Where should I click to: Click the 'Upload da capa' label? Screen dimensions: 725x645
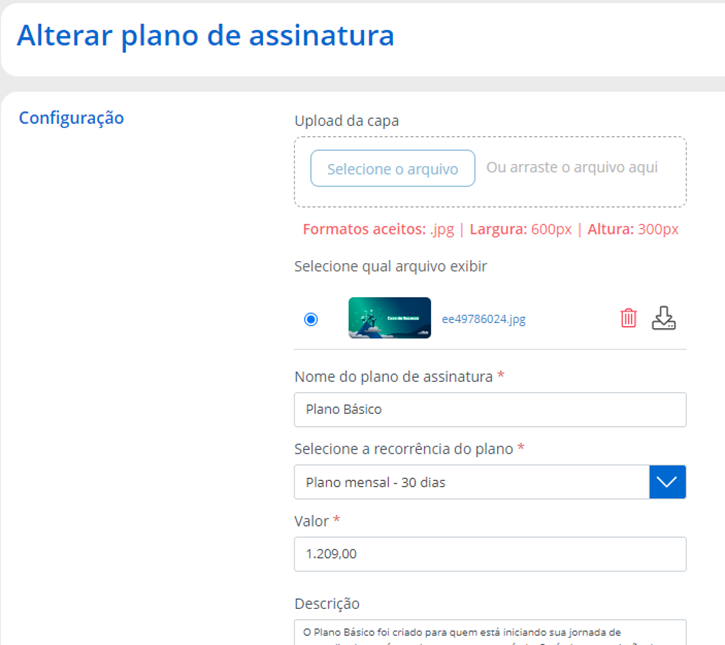point(346,121)
